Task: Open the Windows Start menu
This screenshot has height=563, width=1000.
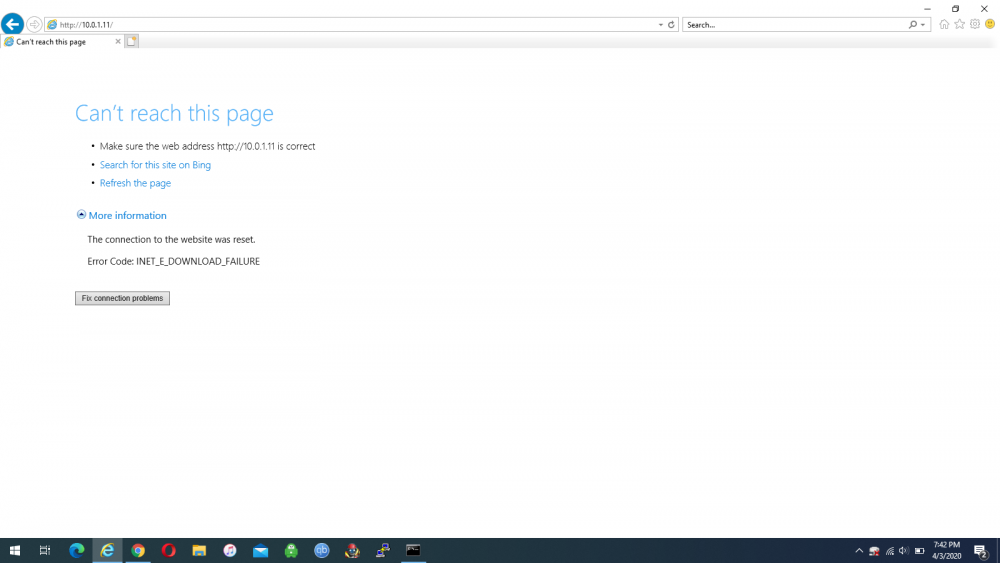Action: [15, 550]
